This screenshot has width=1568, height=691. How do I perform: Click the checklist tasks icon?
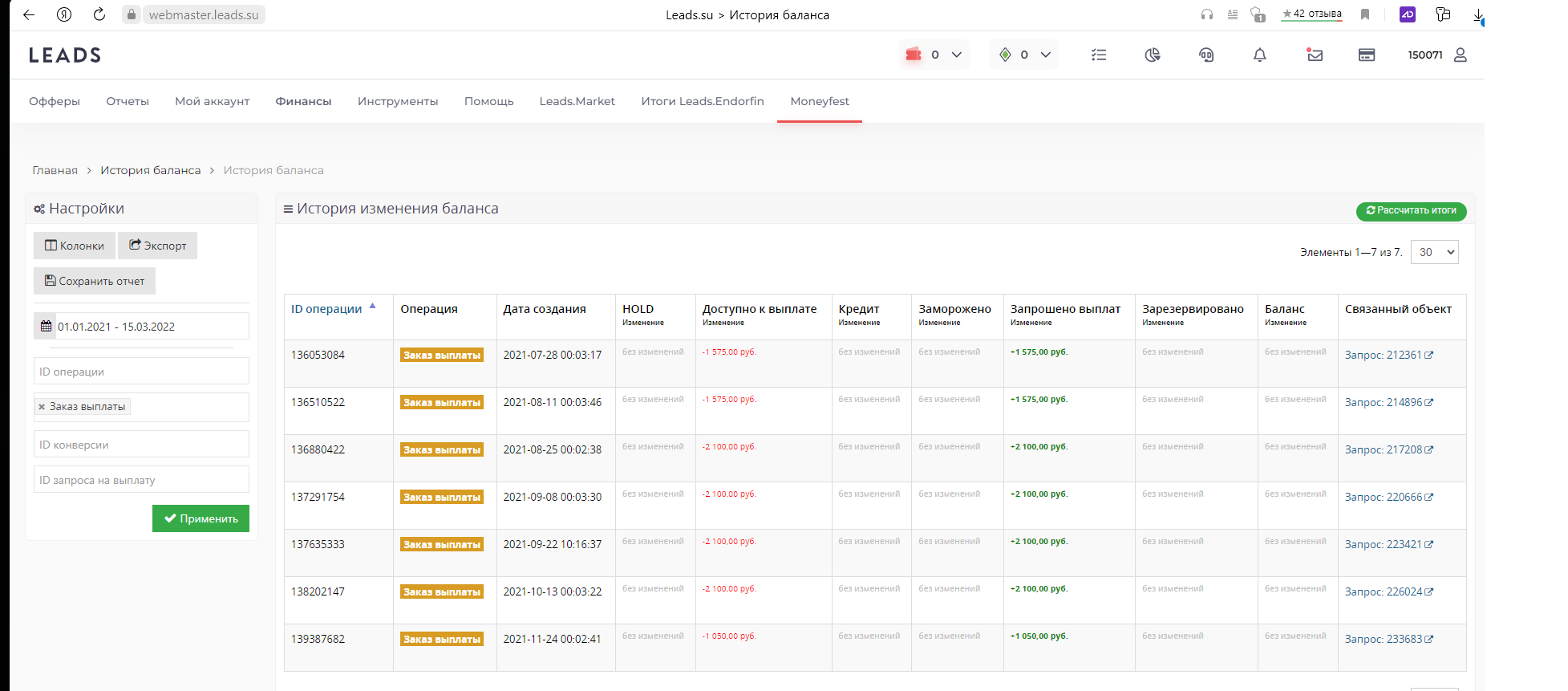pyautogui.click(x=1099, y=55)
